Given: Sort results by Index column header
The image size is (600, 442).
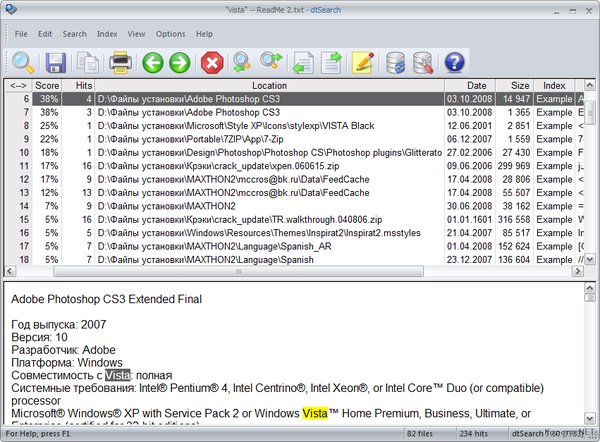Looking at the screenshot, I should point(554,85).
